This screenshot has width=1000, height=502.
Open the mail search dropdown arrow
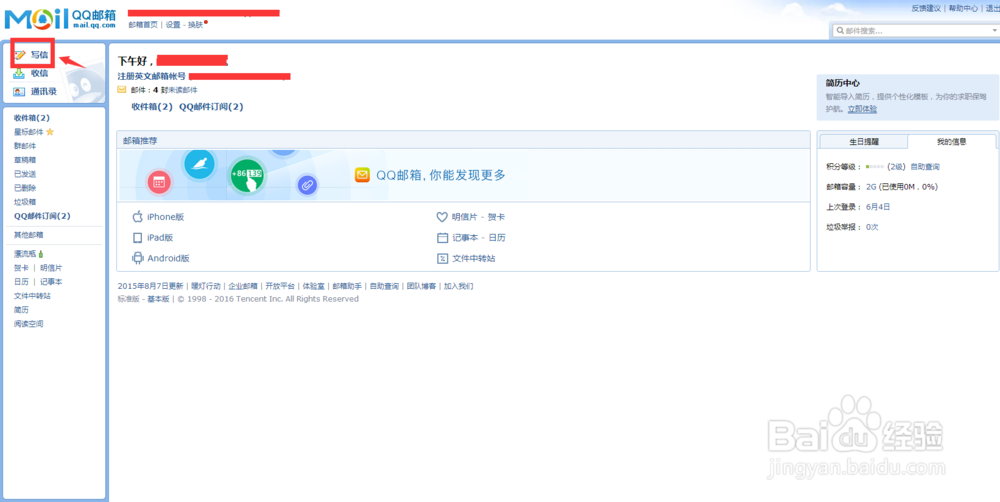point(995,31)
